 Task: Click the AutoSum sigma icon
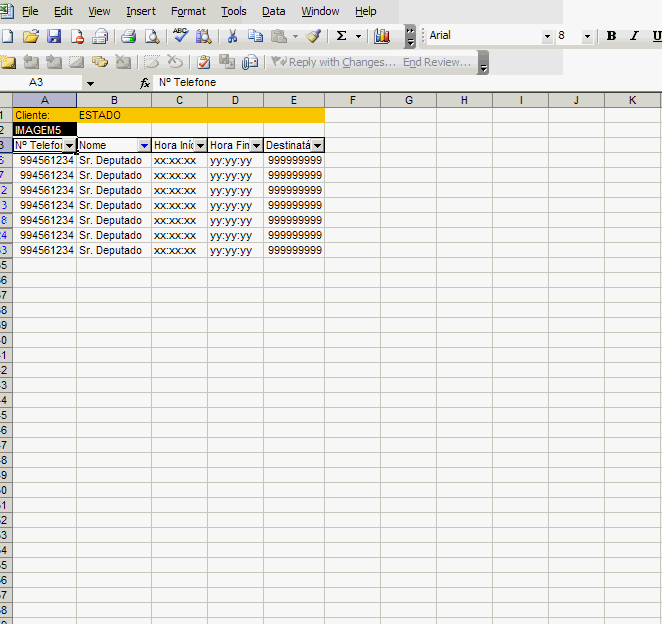click(x=341, y=36)
